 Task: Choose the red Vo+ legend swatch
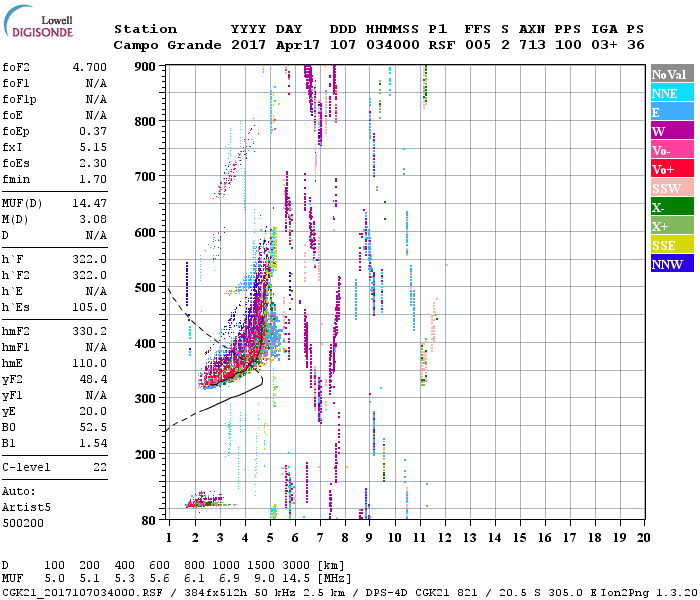pos(671,169)
